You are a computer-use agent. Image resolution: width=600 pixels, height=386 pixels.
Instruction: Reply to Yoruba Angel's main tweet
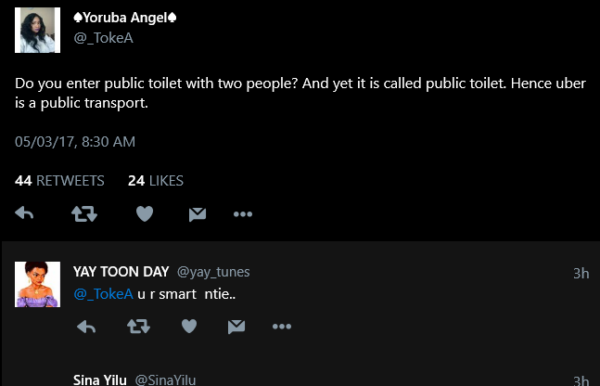(24, 213)
